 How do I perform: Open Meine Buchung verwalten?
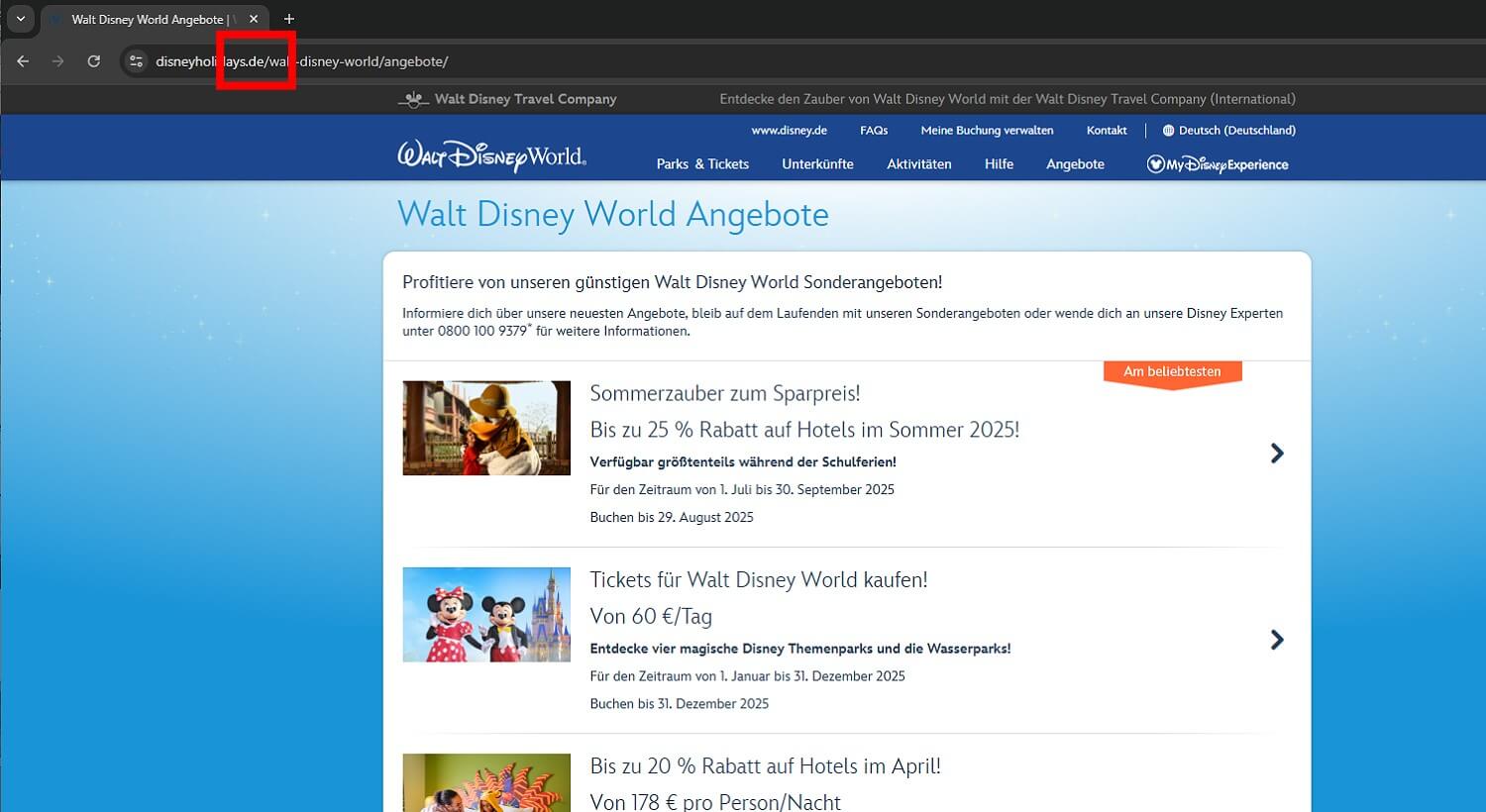[987, 131]
